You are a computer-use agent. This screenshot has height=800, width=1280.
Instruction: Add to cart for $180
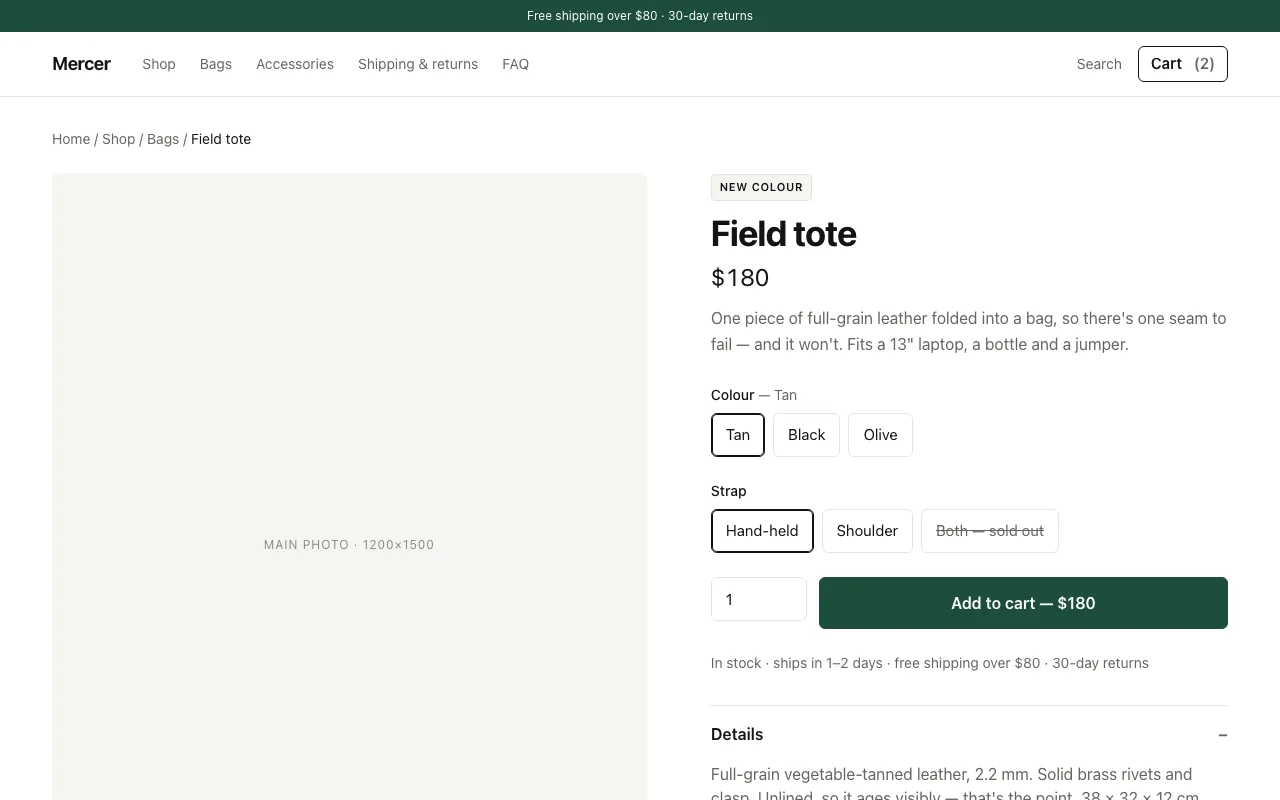(x=1023, y=603)
